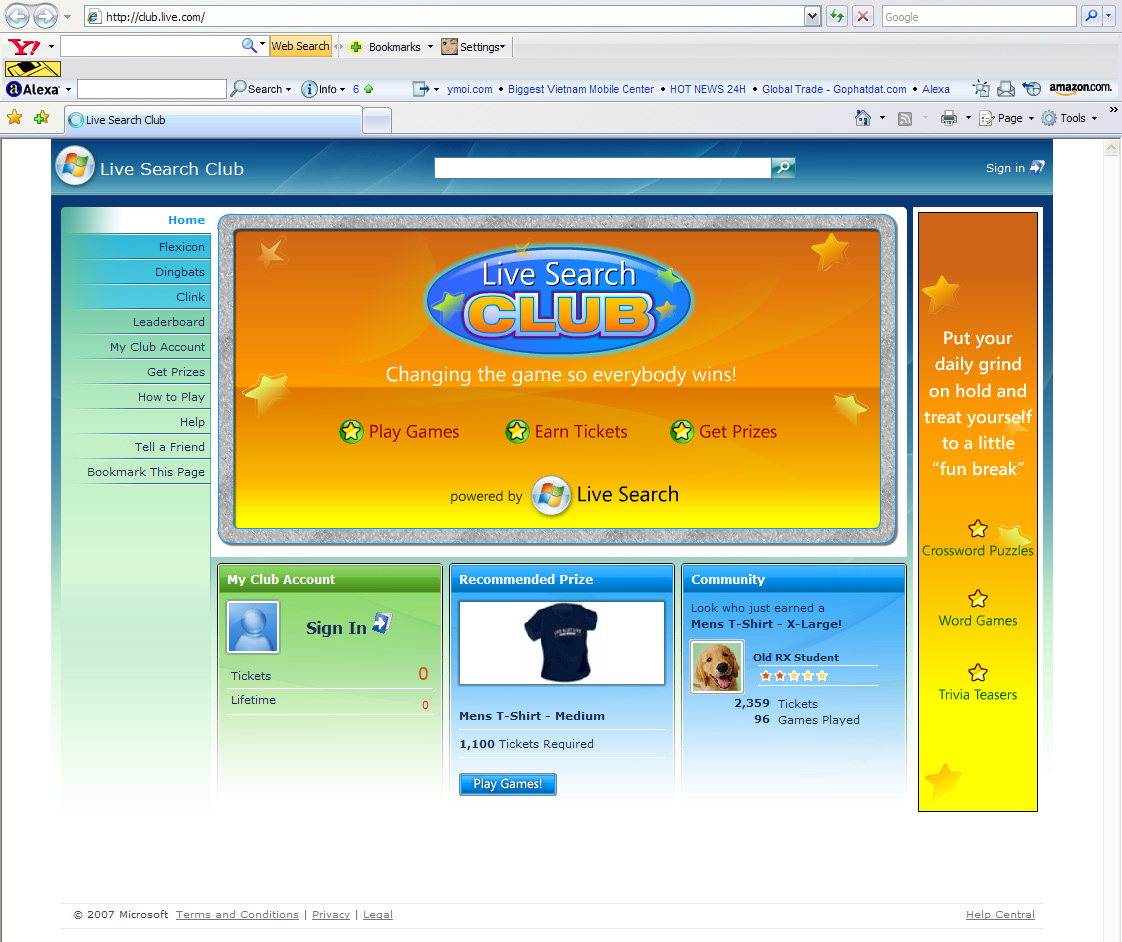Click the Print icon
The height and width of the screenshot is (942, 1122).
949,118
